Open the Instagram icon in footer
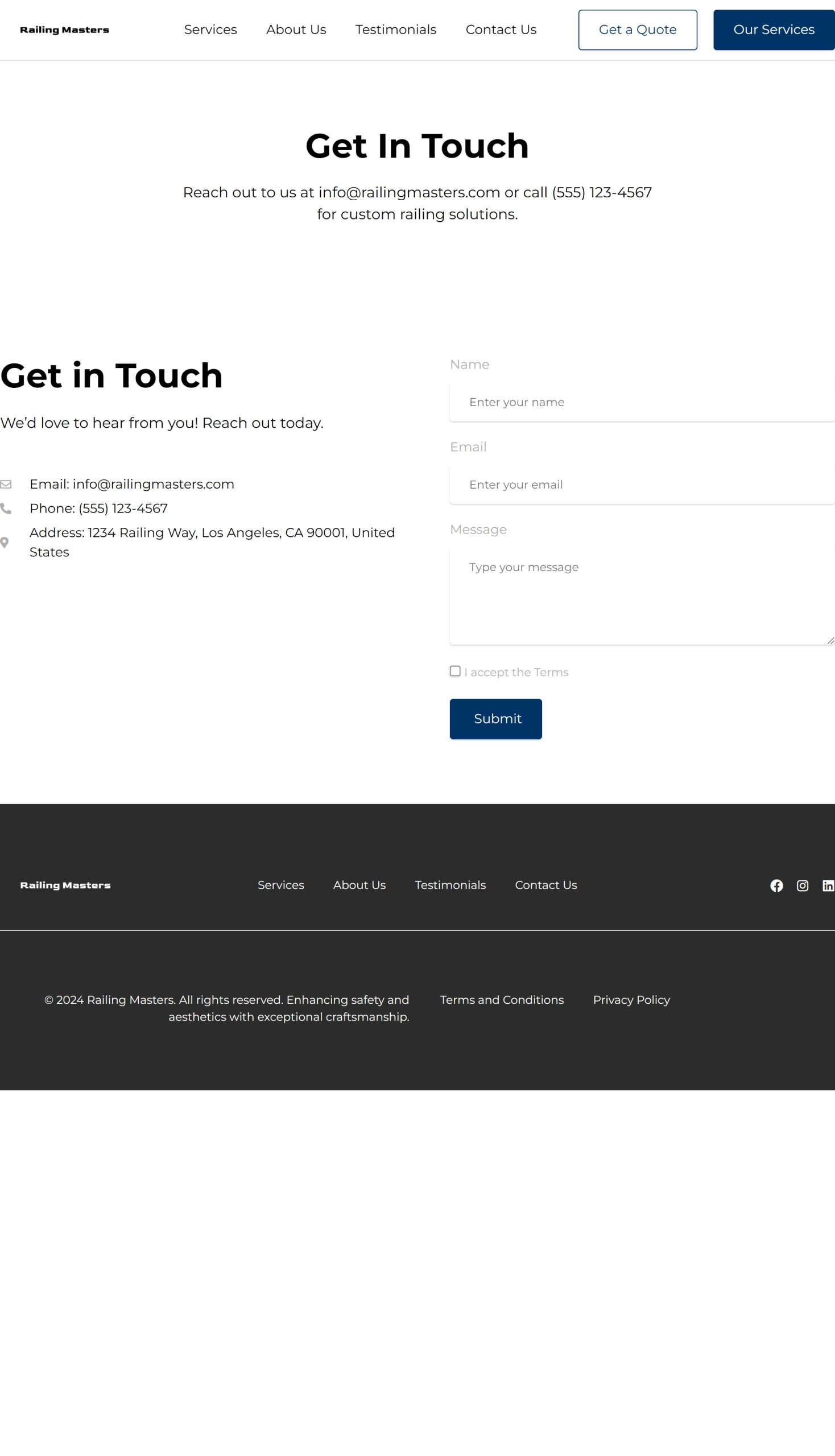 pyautogui.click(x=803, y=886)
